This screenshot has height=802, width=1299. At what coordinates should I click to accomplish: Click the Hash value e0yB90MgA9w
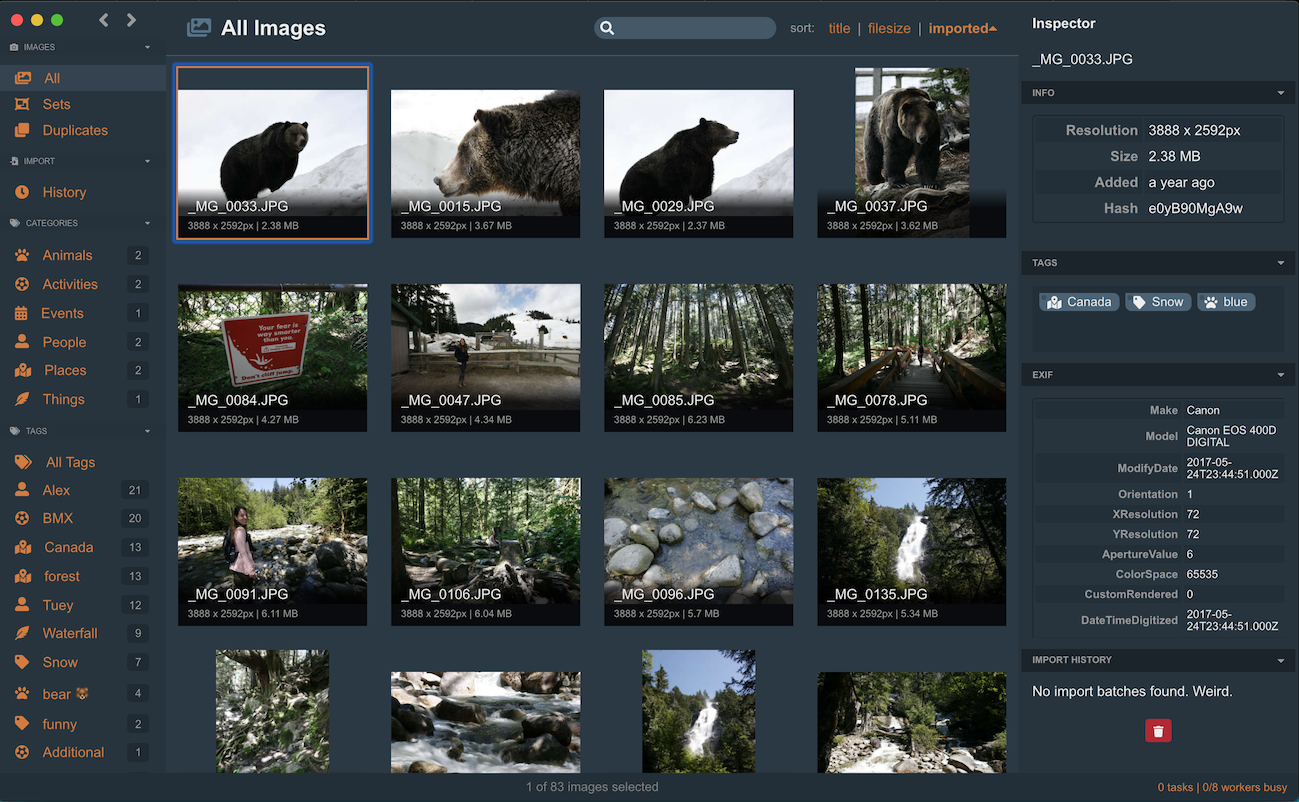pos(1195,208)
